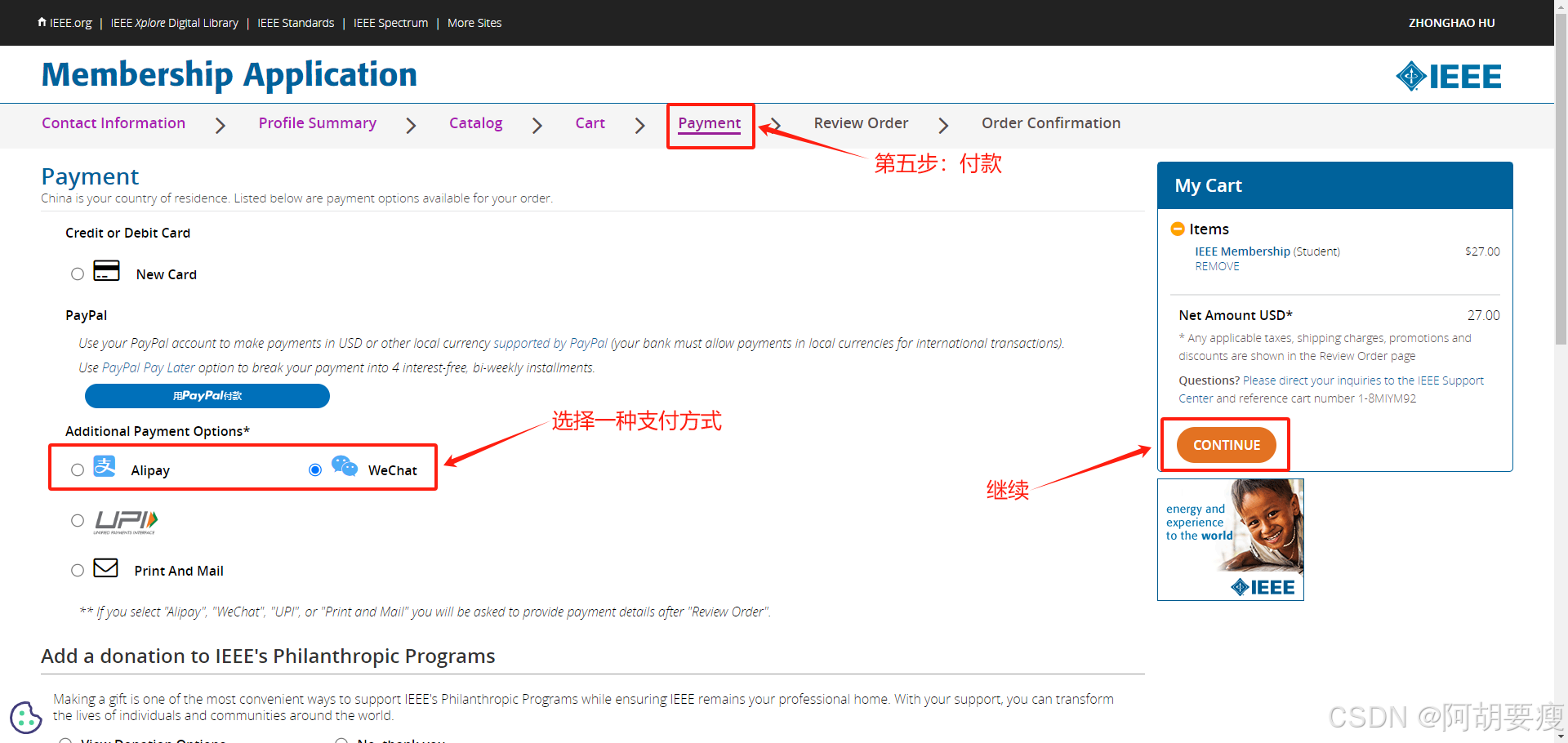
Task: Click the CONTINUE button
Action: tap(1227, 445)
